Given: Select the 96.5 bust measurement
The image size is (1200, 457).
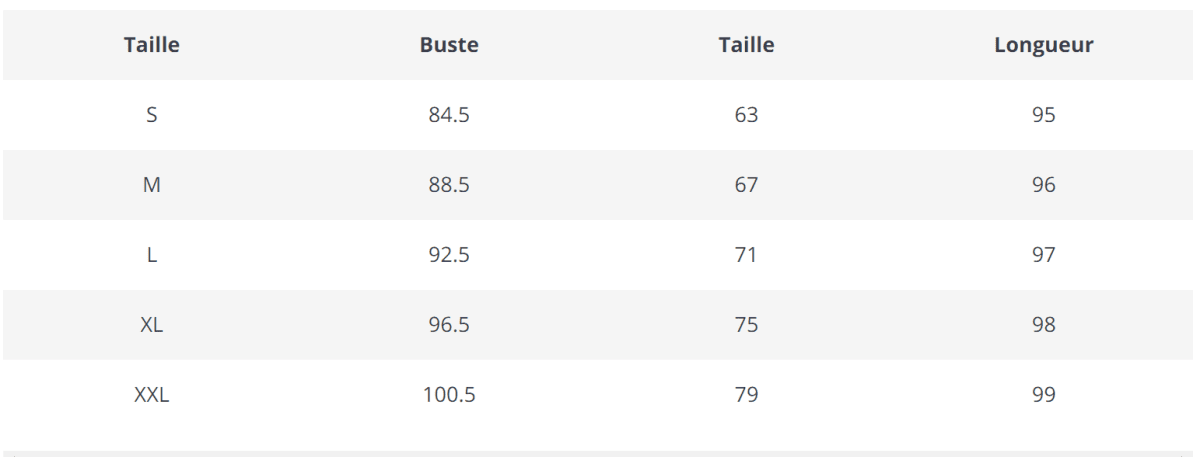Looking at the screenshot, I should pos(449,325).
